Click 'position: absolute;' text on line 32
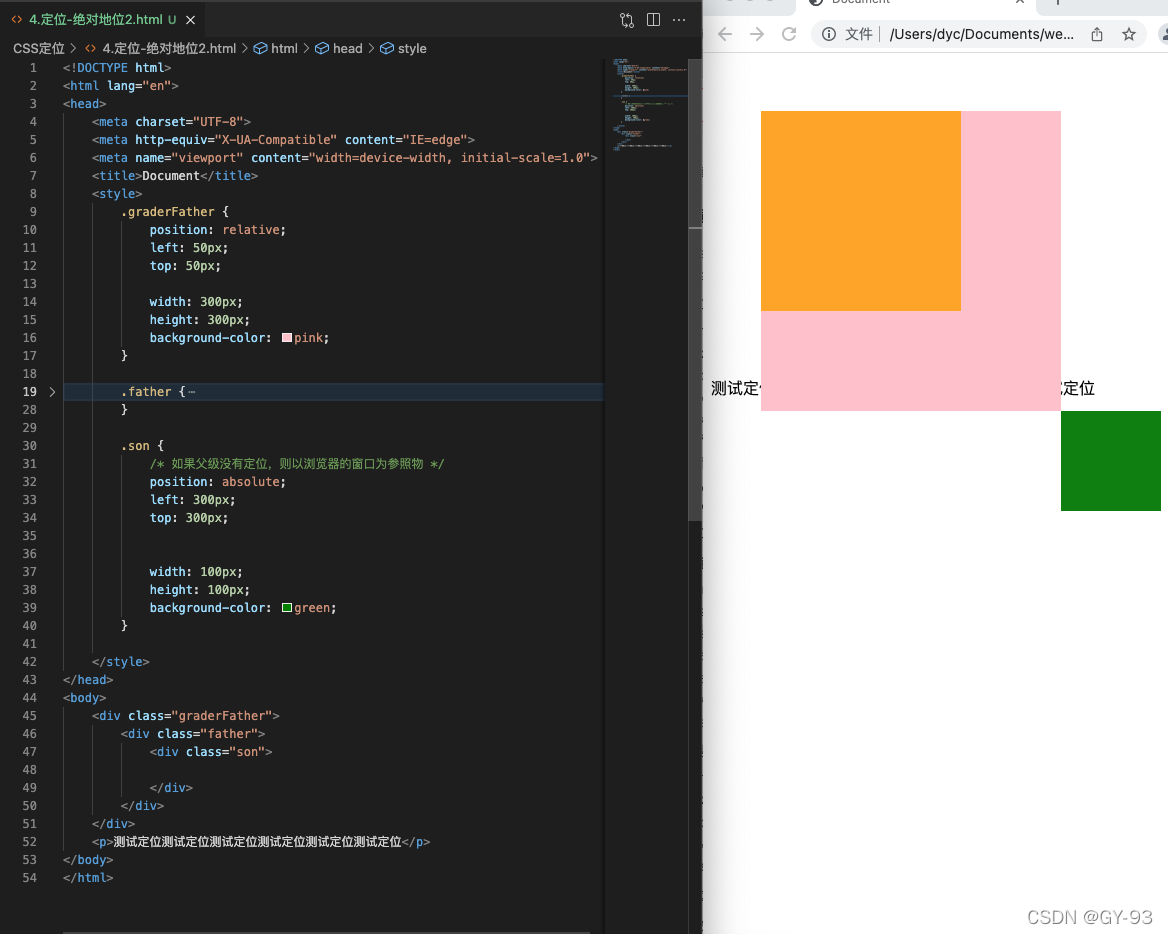 (x=218, y=482)
